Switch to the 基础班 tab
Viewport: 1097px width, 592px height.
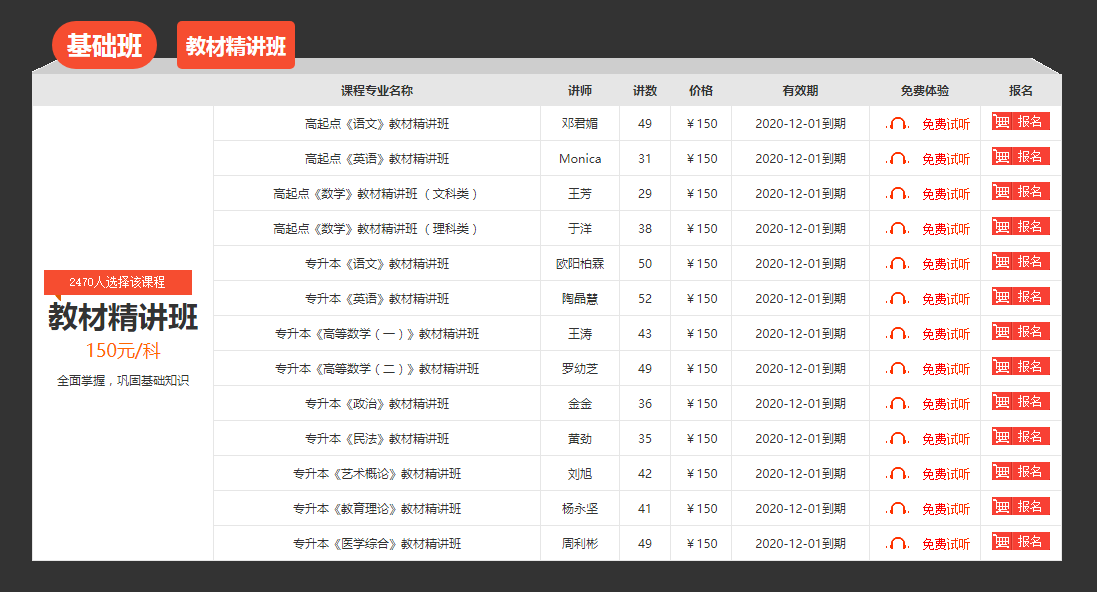coord(104,45)
